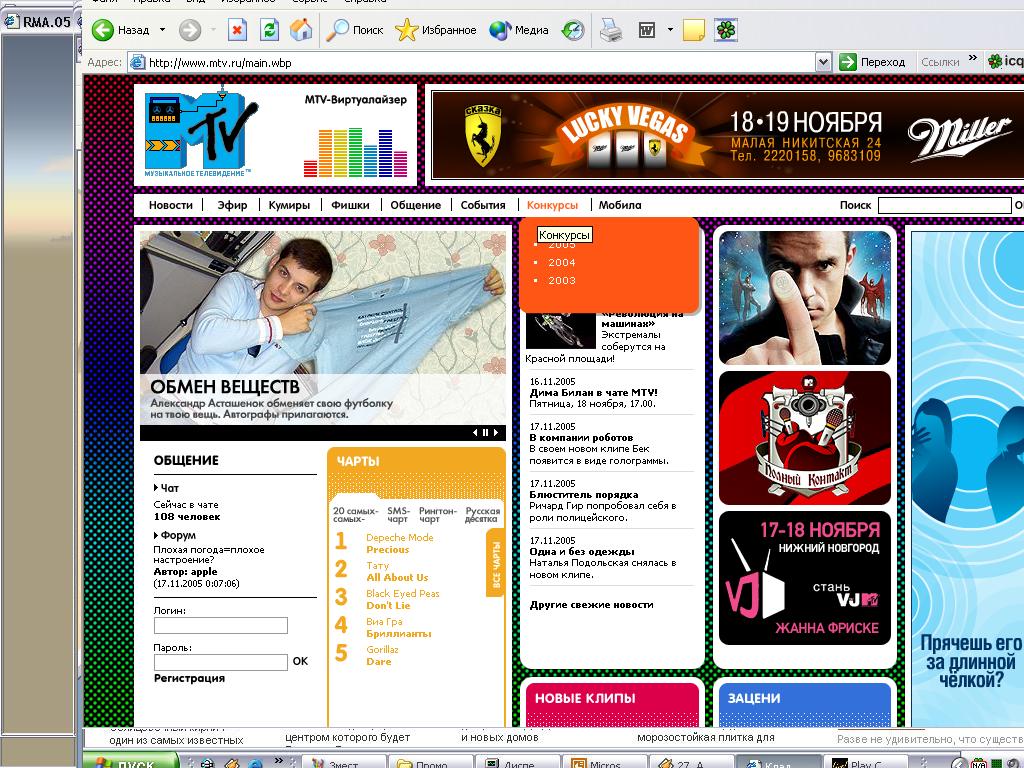Open the Другие свежие новости link
Viewport: 1024px width, 768px height.
[x=592, y=605]
